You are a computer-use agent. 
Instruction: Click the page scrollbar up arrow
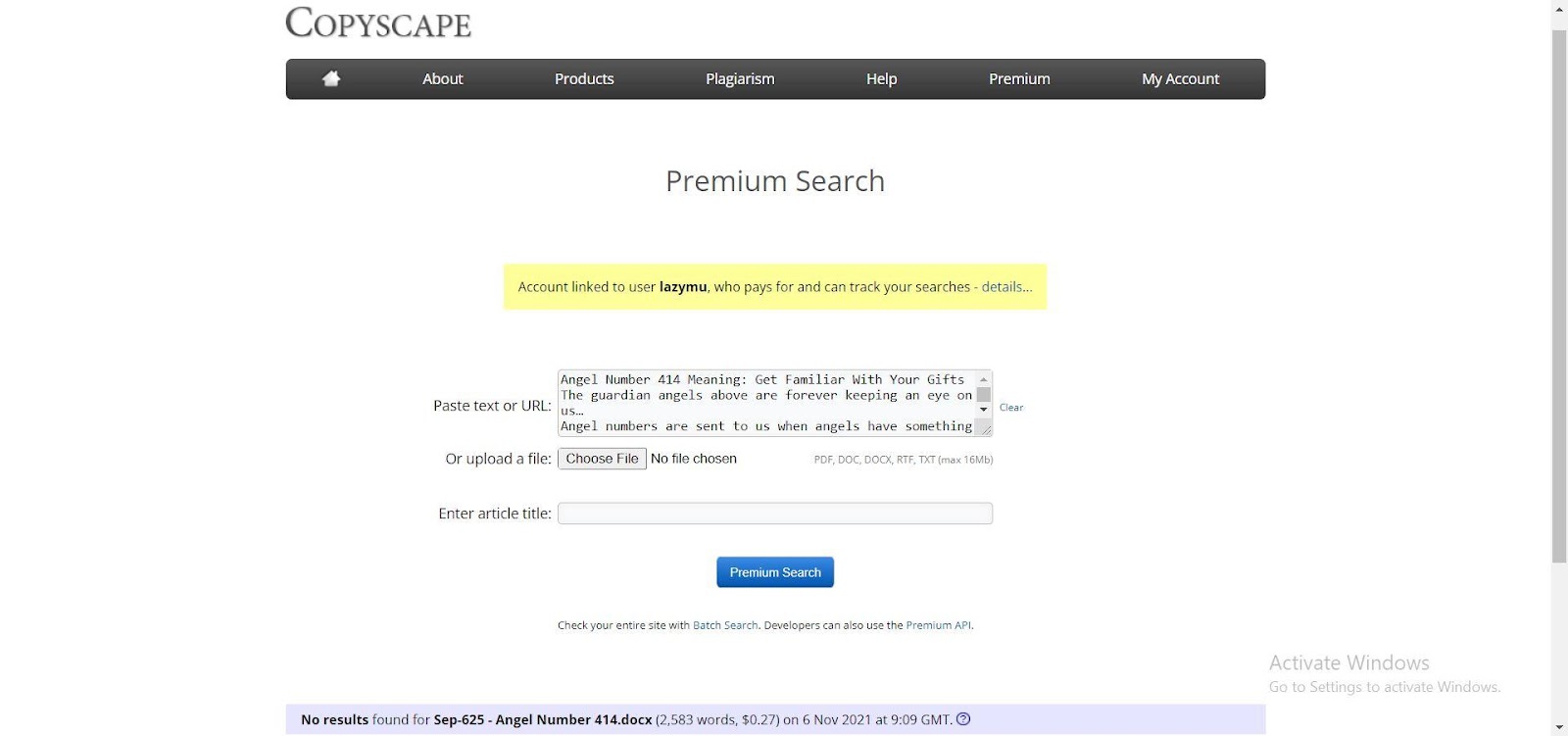[1559, 9]
